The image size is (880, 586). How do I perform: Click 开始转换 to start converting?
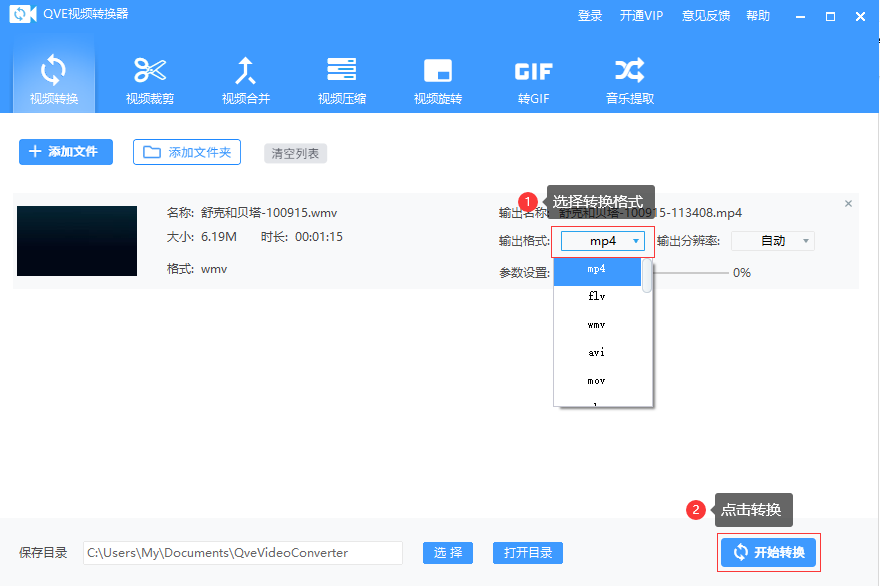pyautogui.click(x=768, y=552)
